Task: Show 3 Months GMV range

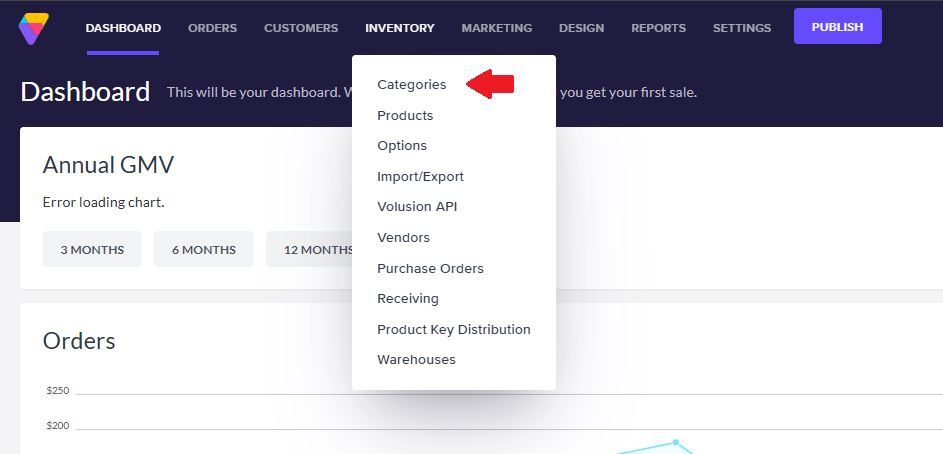Action: 92,250
